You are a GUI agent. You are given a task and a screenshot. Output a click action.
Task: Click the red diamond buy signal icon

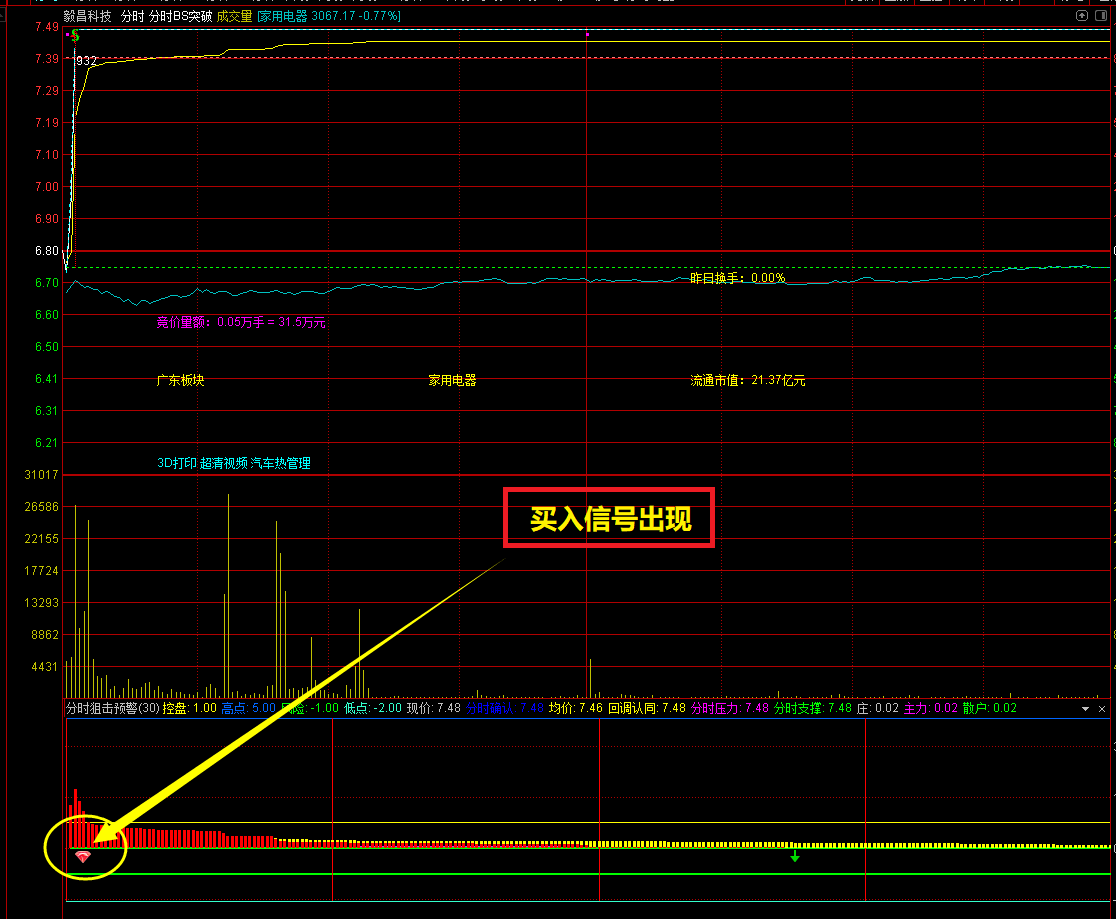[x=83, y=857]
